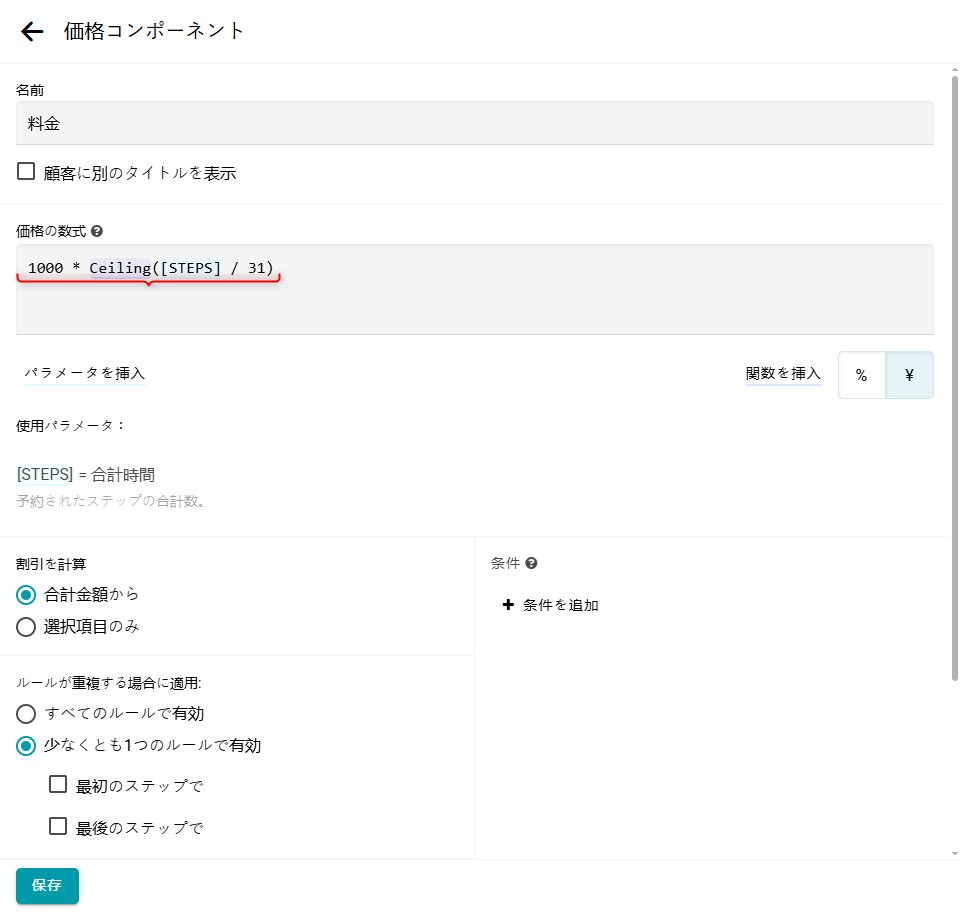Image resolution: width=960 pixels, height=912 pixels.
Task: Check the 最後のステップで option
Action: coord(59,827)
